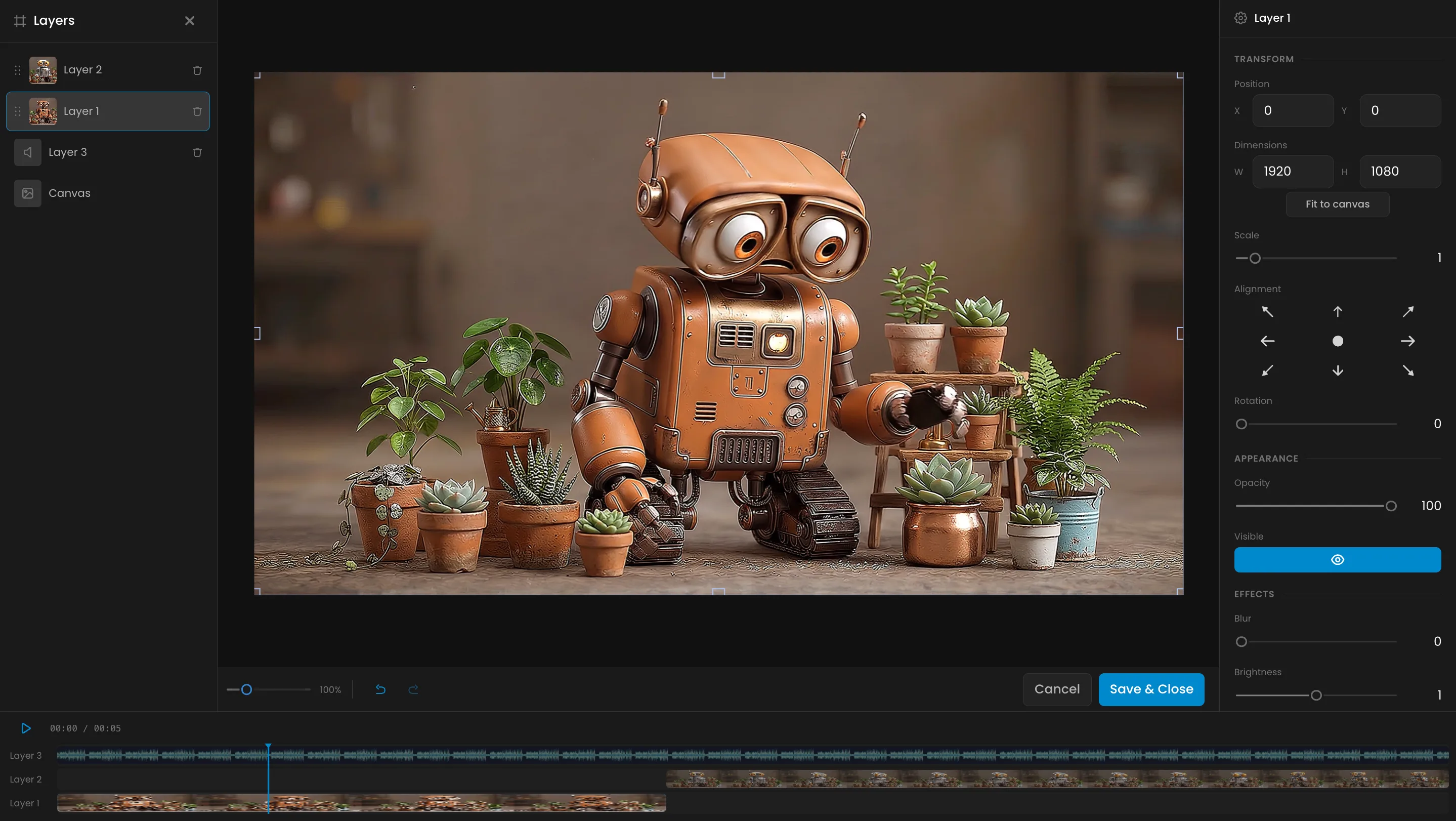Screen dimensions: 1456x821
Task: Click the speaker icon on Layer 3
Action: 27,151
